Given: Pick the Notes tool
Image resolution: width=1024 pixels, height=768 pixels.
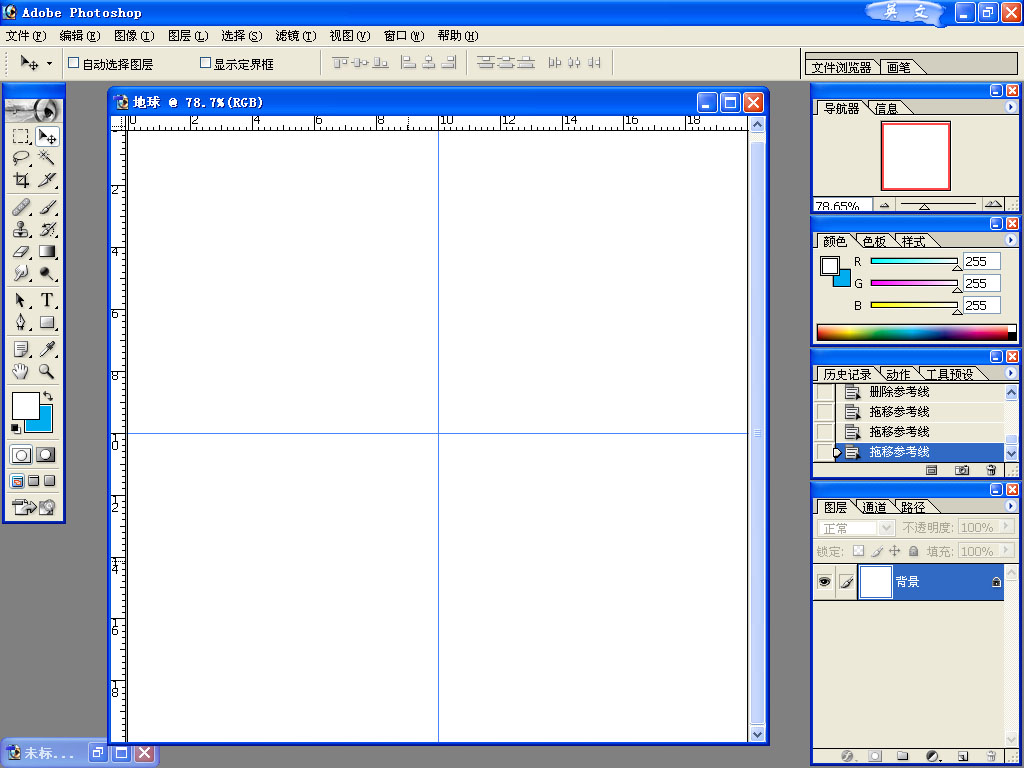Looking at the screenshot, I should click(21, 349).
